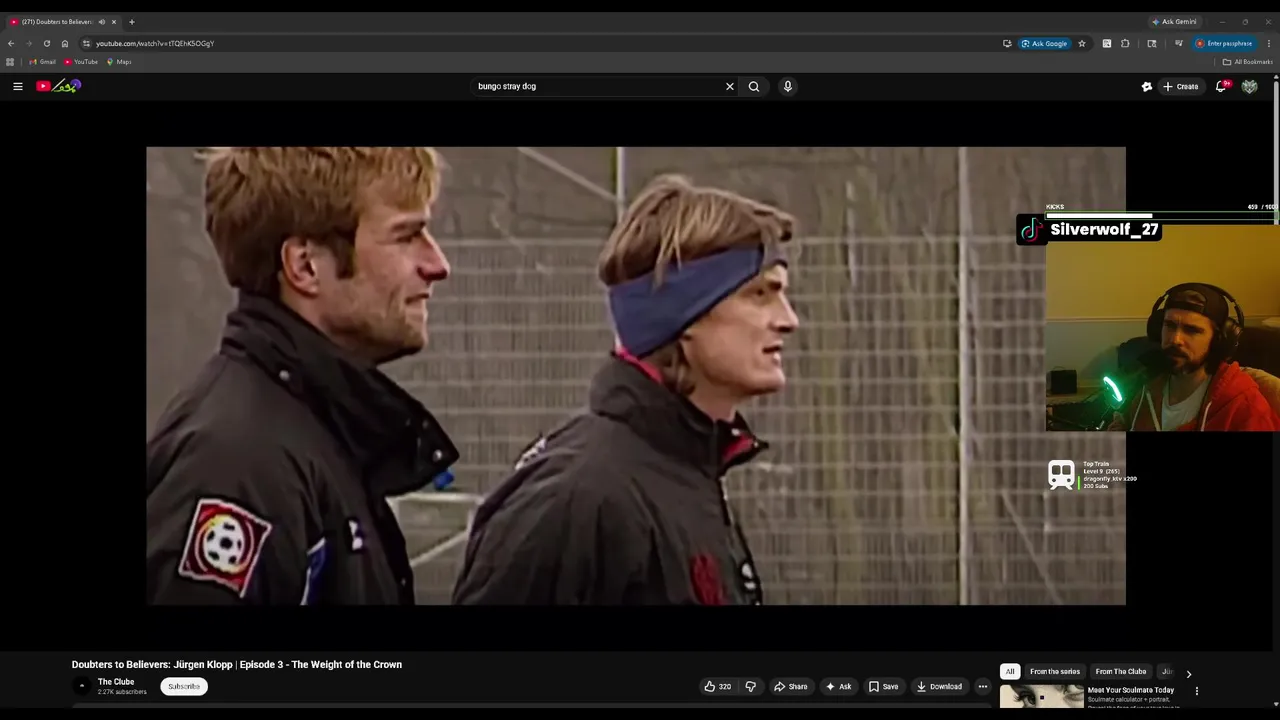Screen dimensions: 1280x720
Task: Subscribe to The Clube channel
Action: coord(184,686)
